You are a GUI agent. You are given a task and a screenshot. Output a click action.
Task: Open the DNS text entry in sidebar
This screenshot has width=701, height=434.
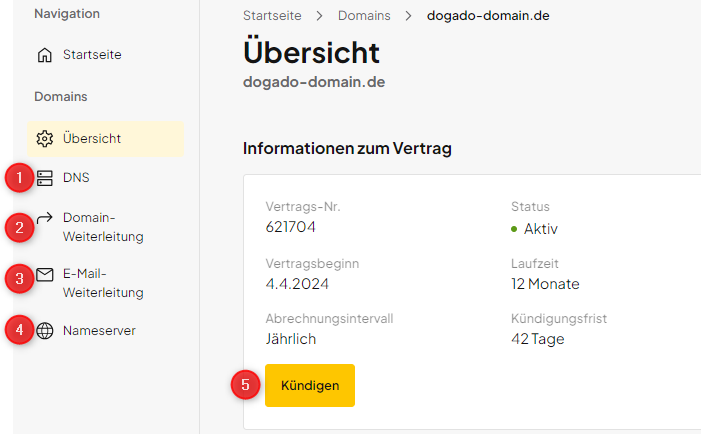click(x=76, y=178)
